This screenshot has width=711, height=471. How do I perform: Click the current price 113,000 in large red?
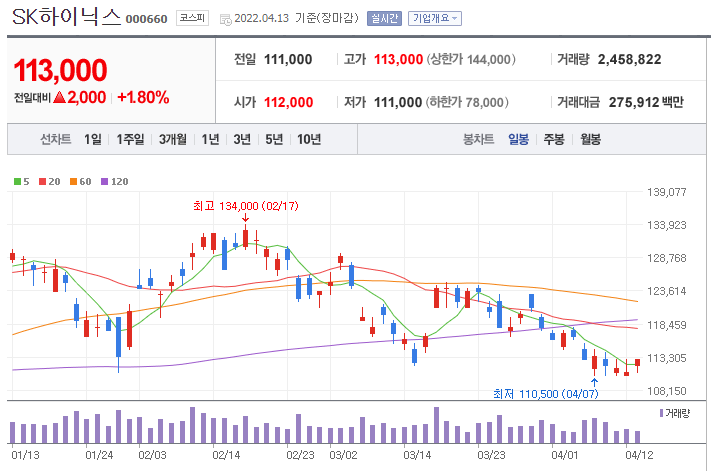click(60, 70)
